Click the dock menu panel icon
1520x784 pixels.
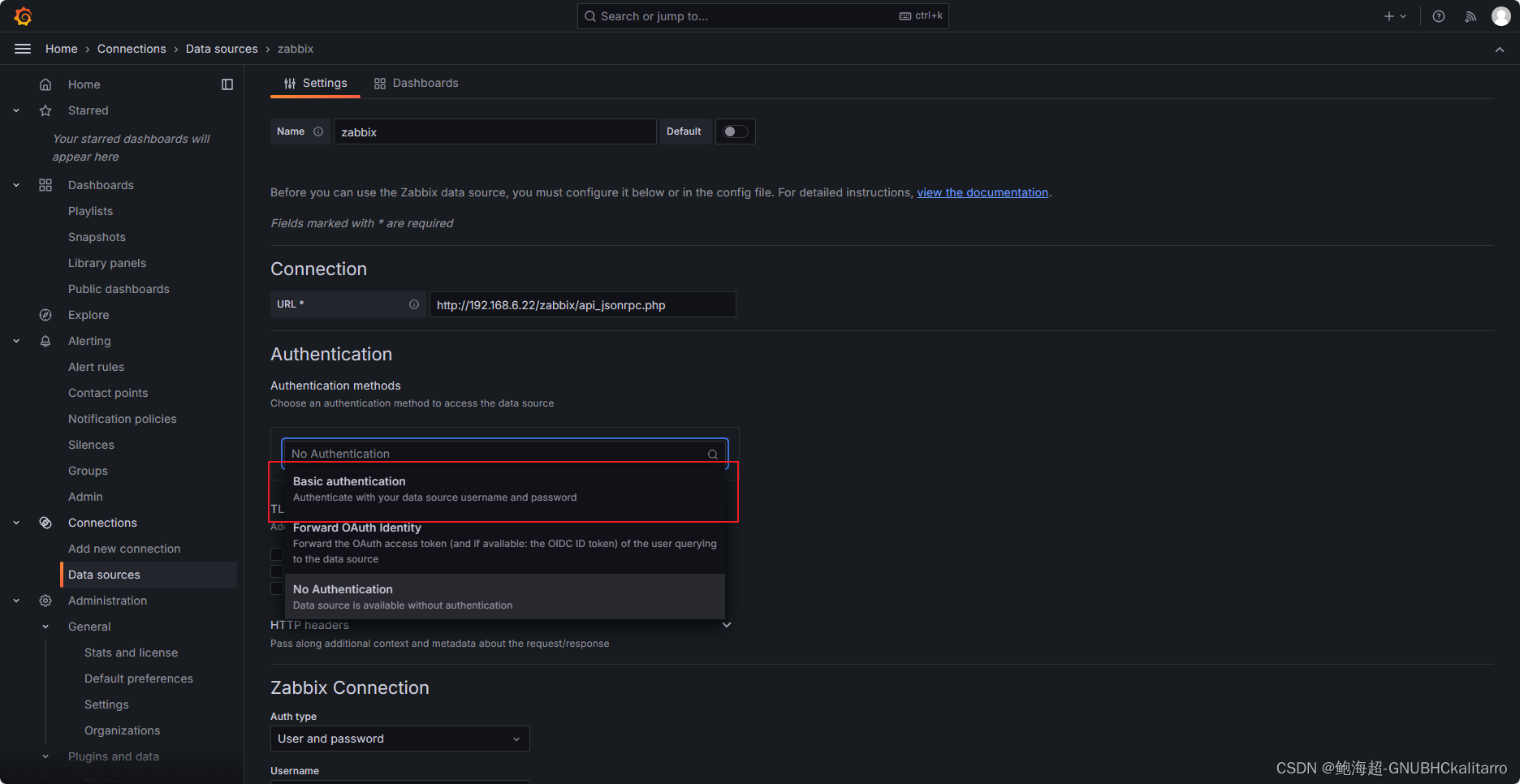coord(227,84)
